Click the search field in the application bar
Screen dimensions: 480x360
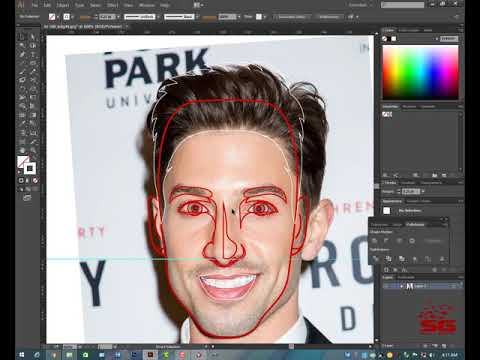(x=403, y=5)
